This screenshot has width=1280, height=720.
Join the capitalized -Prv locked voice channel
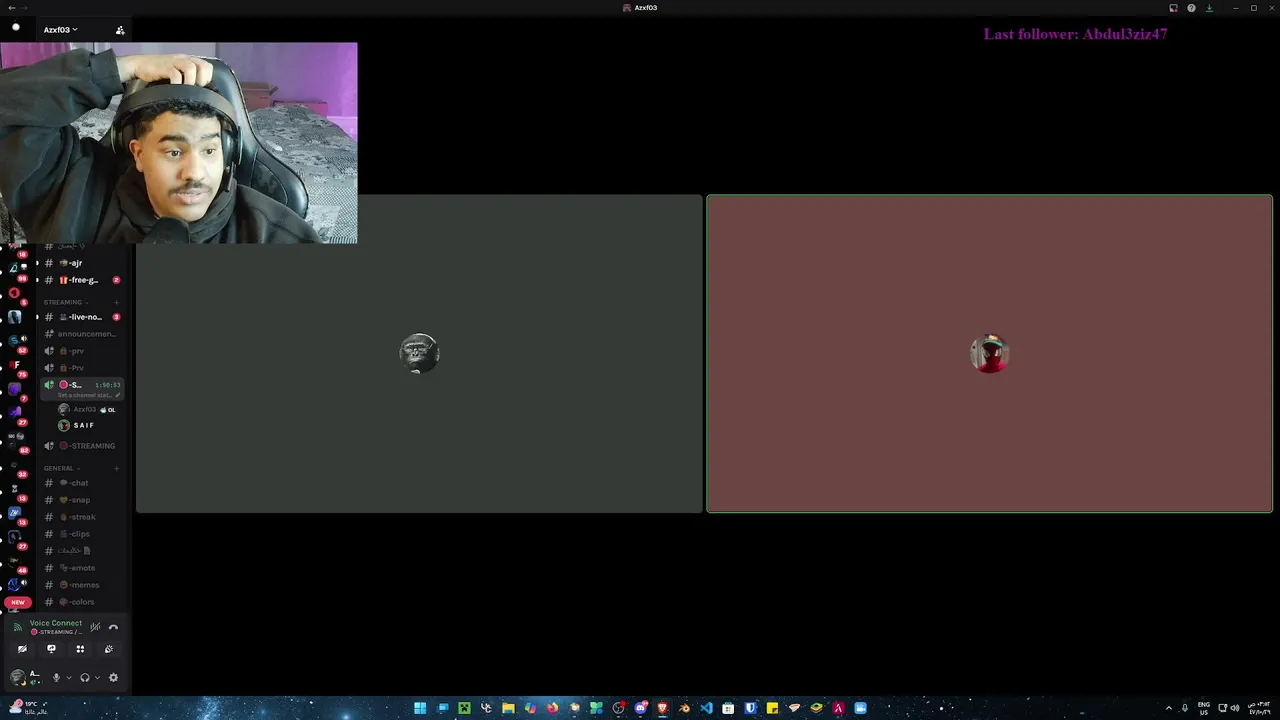tap(80, 368)
